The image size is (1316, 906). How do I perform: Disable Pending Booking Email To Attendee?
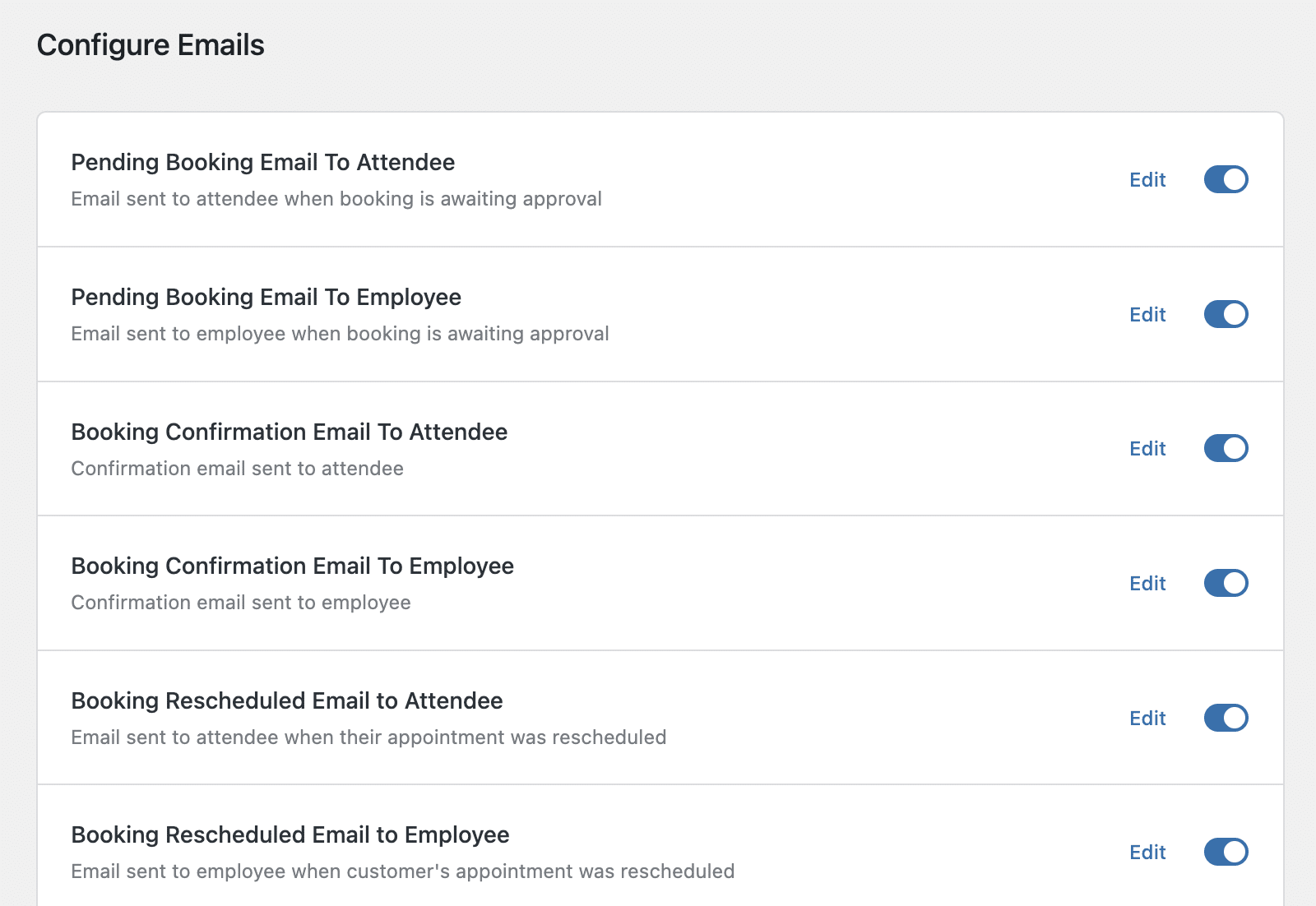point(1226,179)
